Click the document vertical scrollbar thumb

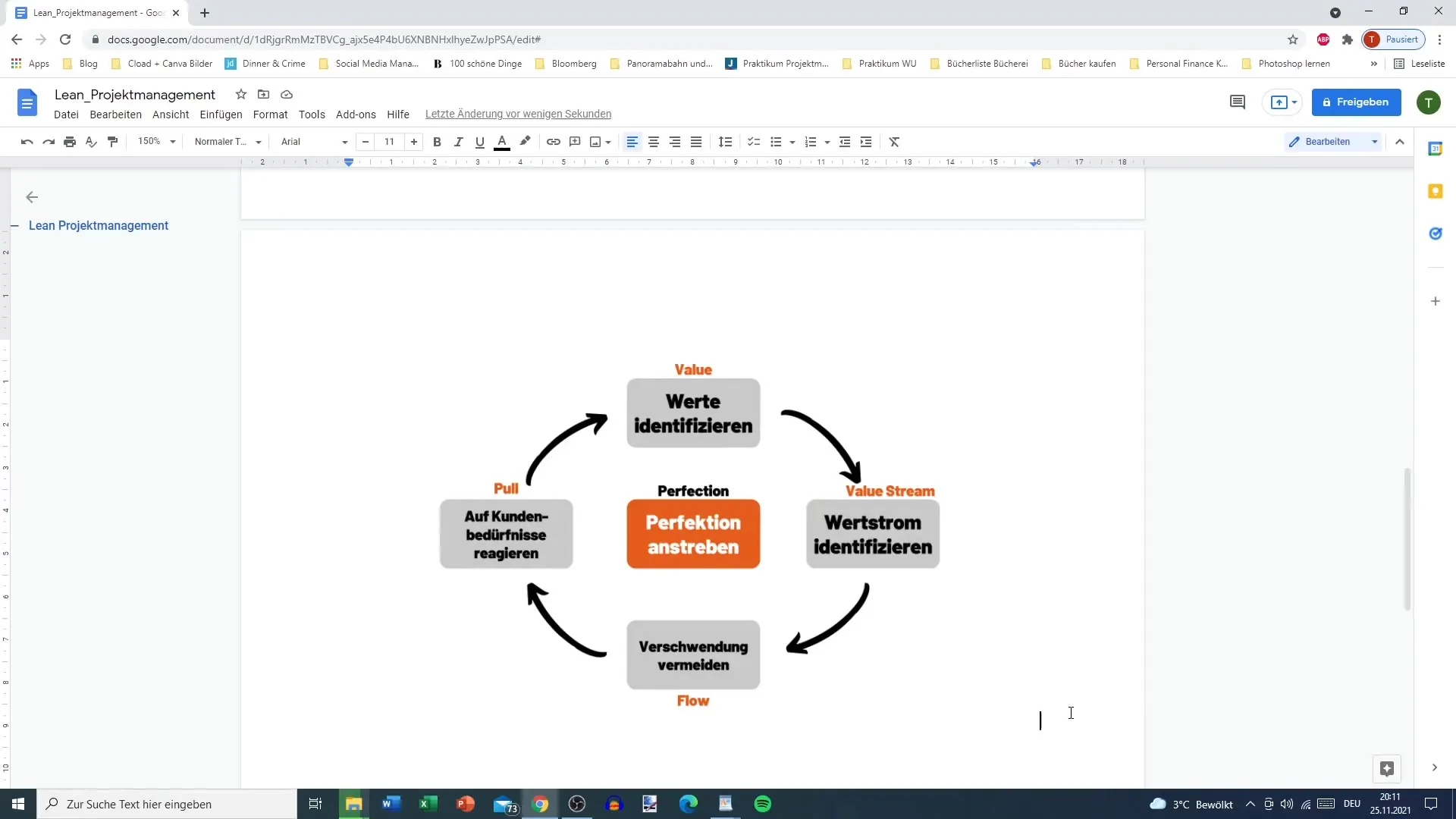pos(1407,539)
